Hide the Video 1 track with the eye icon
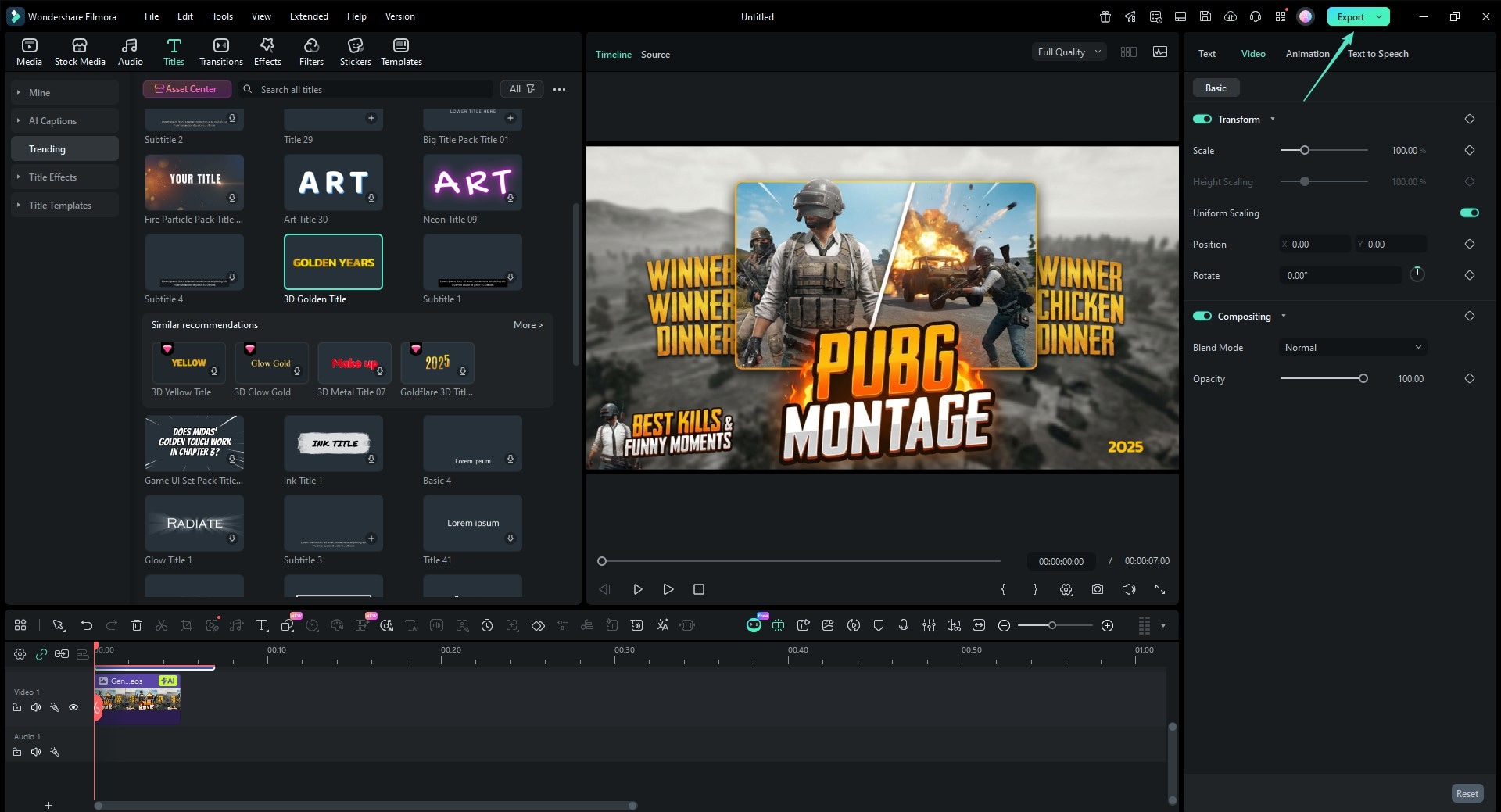Image resolution: width=1501 pixels, height=812 pixels. [x=73, y=707]
